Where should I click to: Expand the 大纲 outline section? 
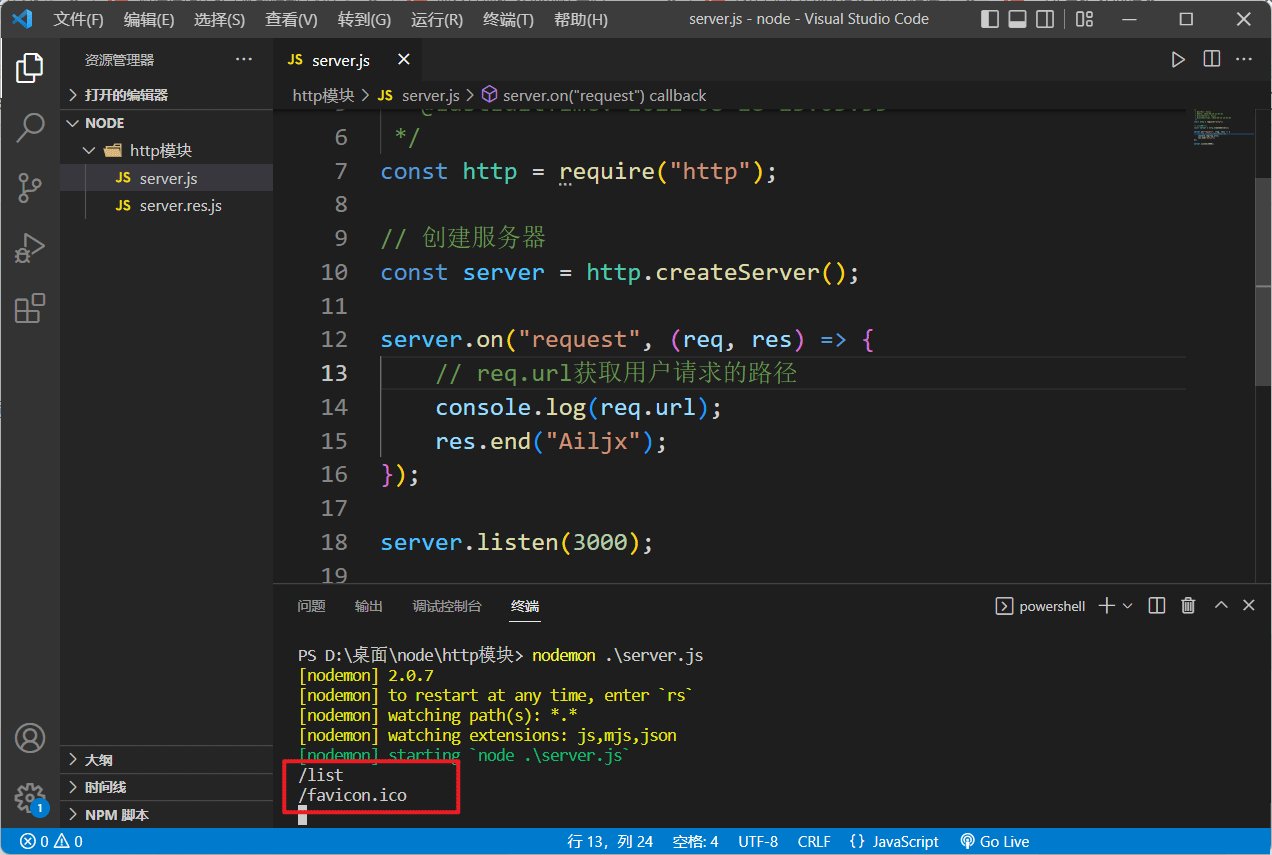click(x=98, y=759)
